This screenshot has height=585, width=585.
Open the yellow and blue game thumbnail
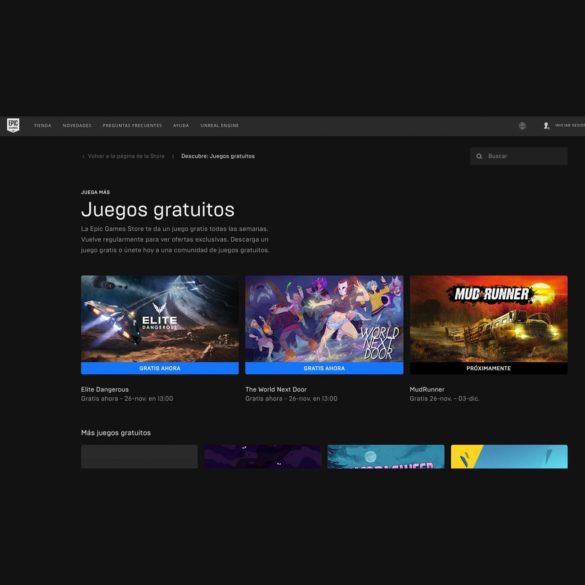[x=509, y=456]
